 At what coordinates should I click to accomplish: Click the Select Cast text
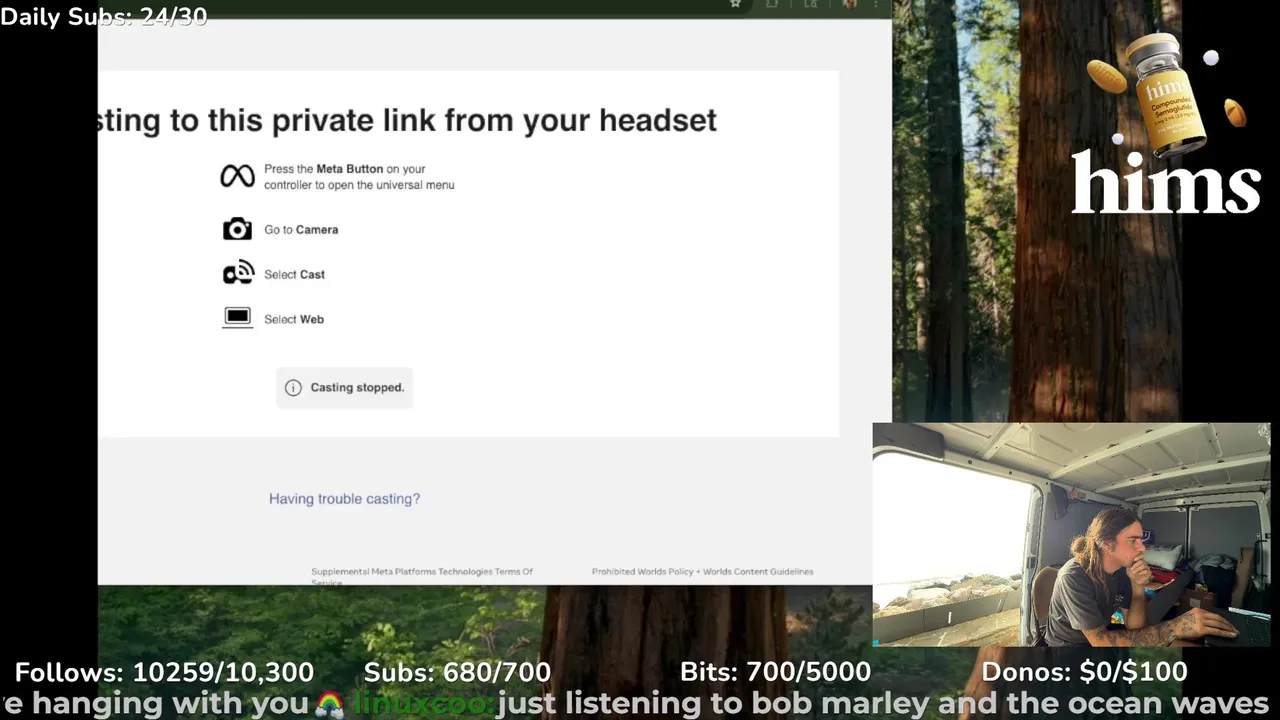(294, 275)
